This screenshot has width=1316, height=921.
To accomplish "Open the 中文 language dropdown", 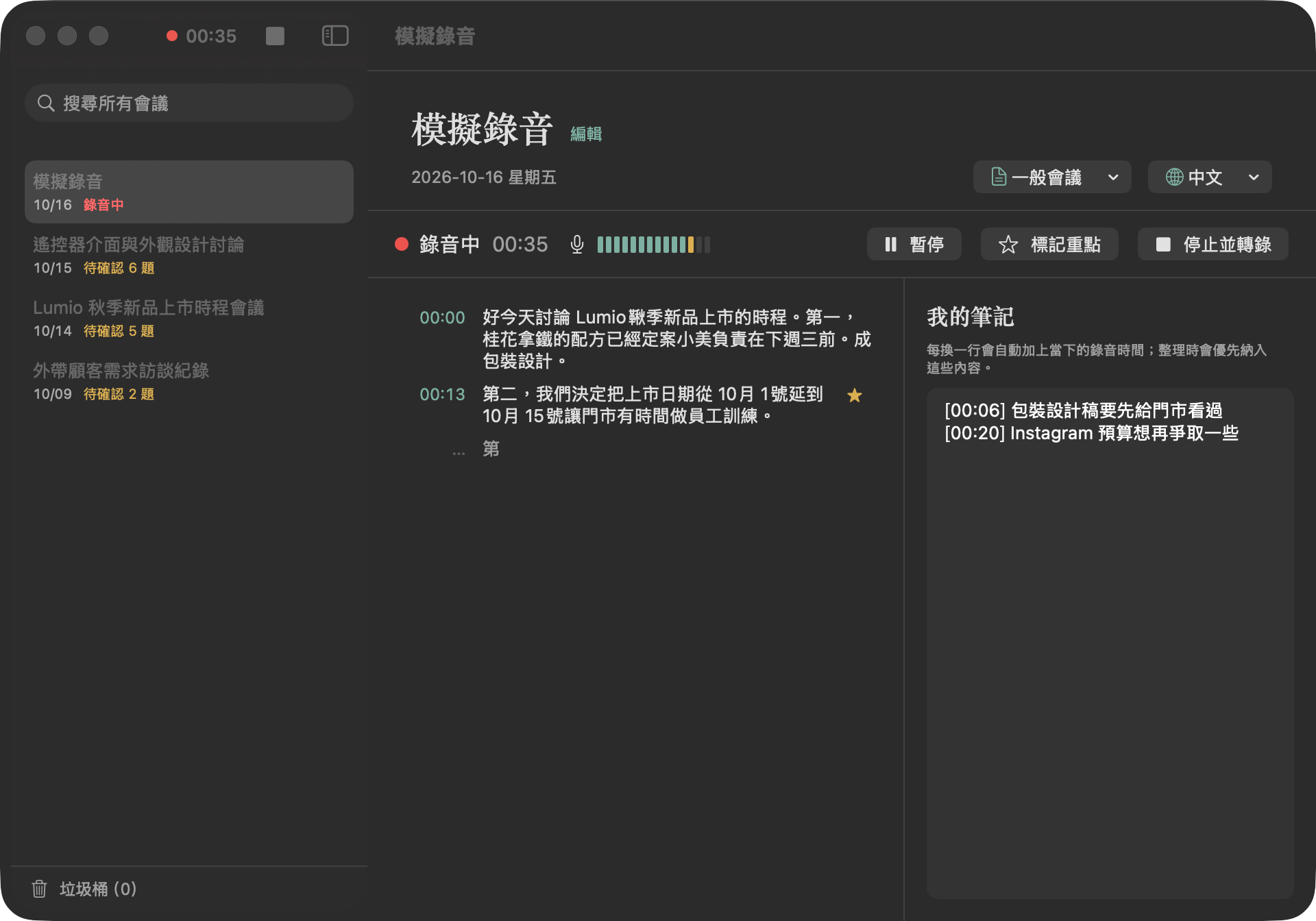I will (x=1210, y=177).
